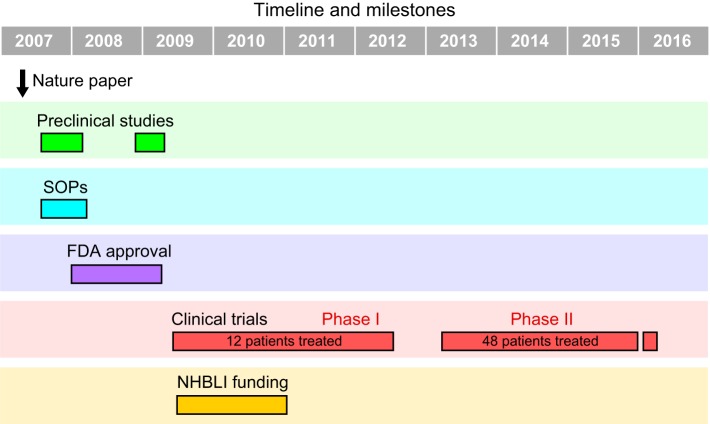Click the black Nature paper arrow
This screenshot has width=710, height=424.
pos(22,83)
